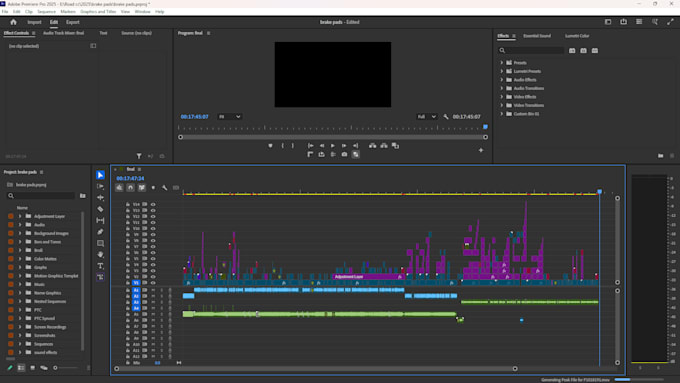Viewport: 680px width, 383px height.
Task: Switch to the Essential Sound tab
Action: (x=537, y=36)
